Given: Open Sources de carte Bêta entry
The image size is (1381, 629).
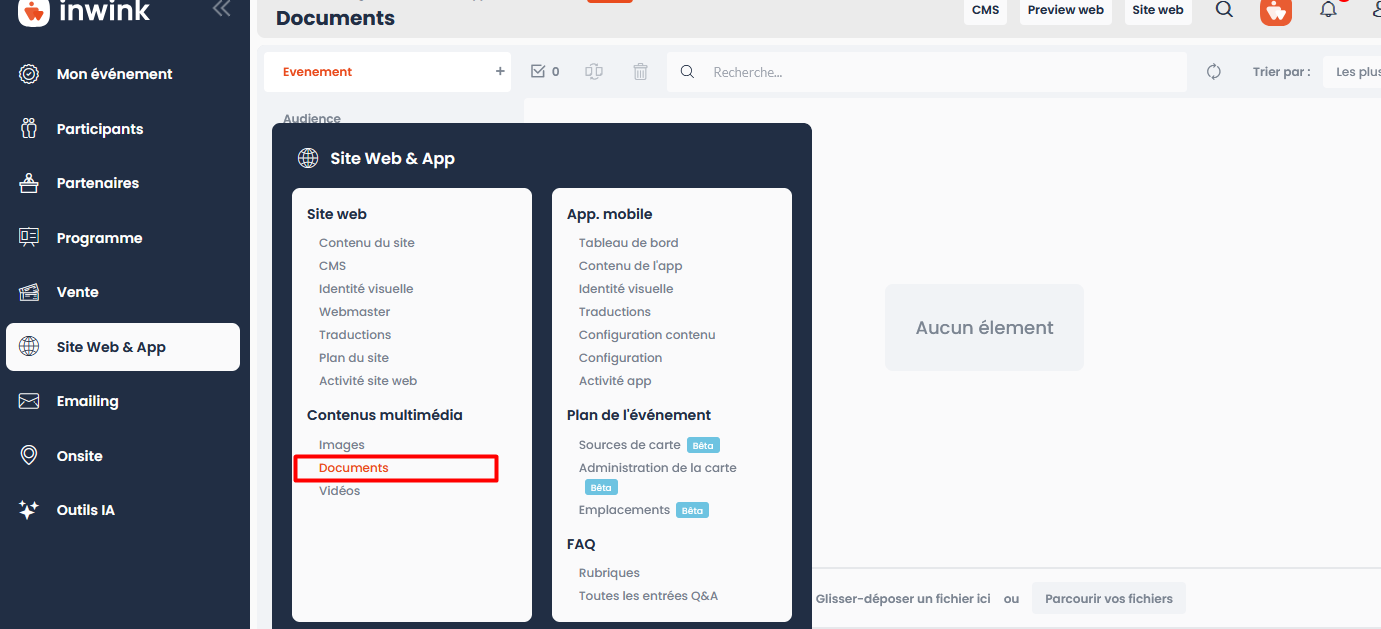Looking at the screenshot, I should [x=629, y=445].
